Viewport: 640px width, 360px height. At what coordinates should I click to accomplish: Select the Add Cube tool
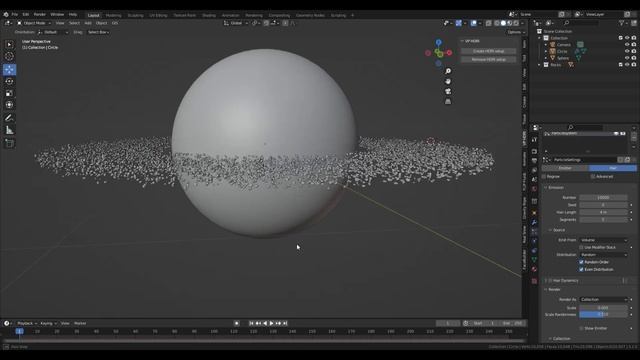(x=9, y=143)
